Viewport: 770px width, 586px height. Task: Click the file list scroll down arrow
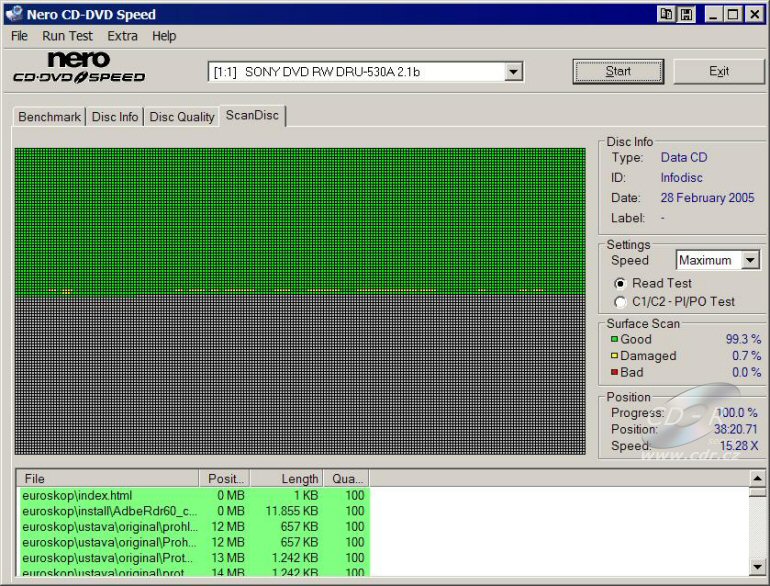pos(757,566)
